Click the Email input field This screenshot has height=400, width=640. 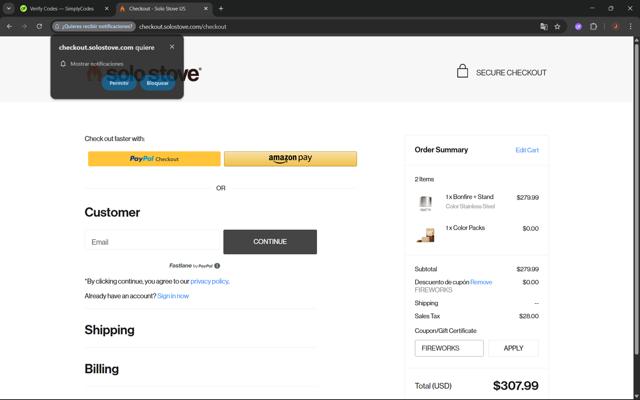[x=152, y=242]
